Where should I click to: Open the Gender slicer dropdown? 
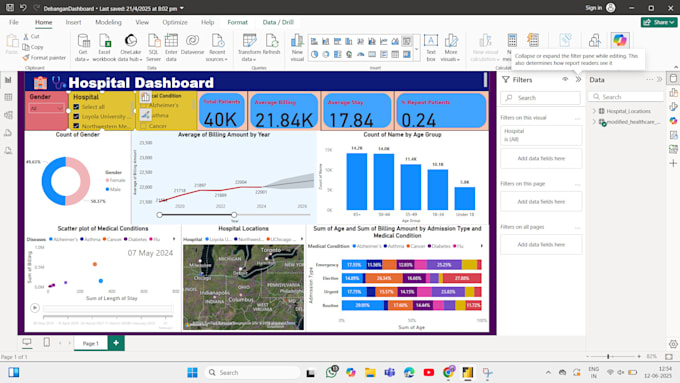click(47, 108)
